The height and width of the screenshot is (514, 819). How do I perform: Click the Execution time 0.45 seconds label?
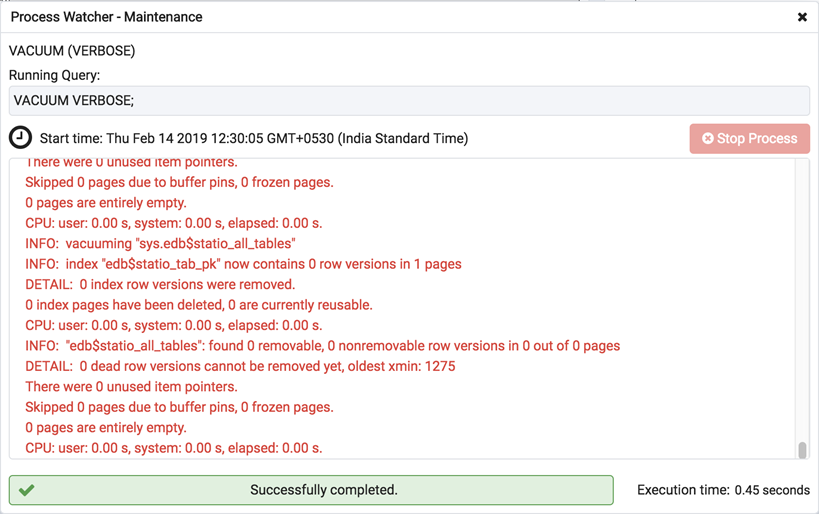tap(723, 490)
